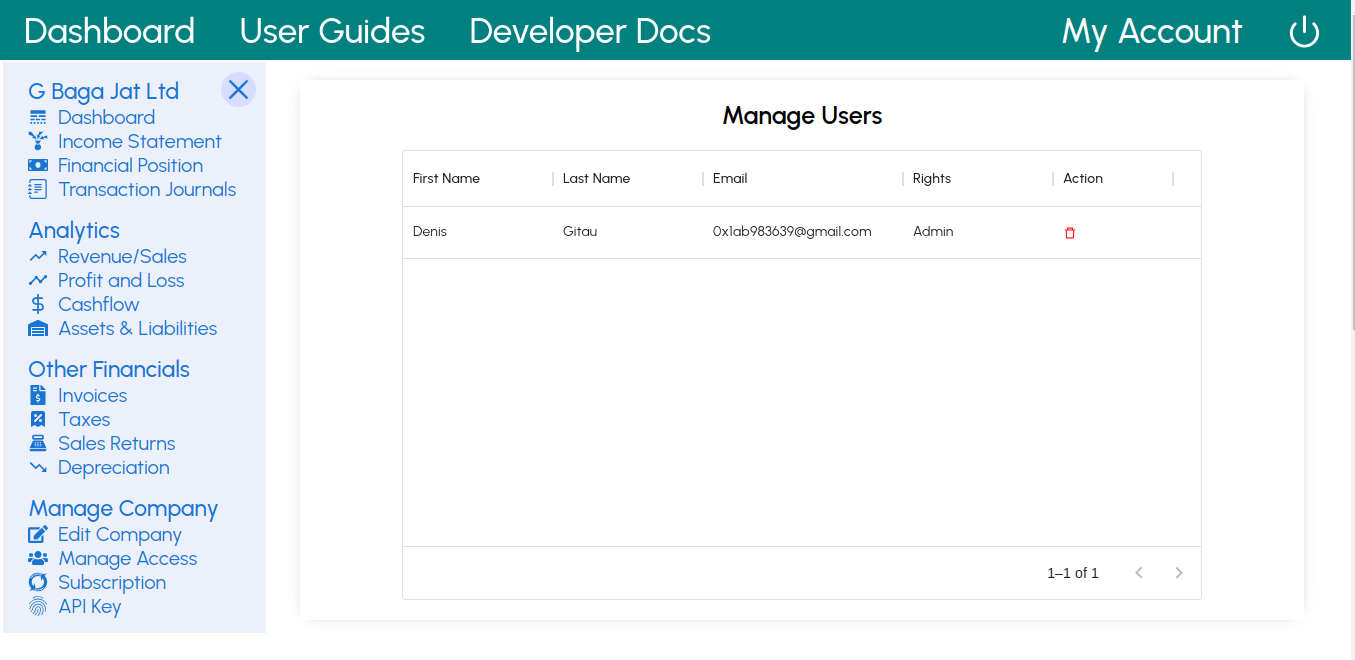Open the Profit and Loss link
Screen dimensions: 1355x660
pos(121,281)
